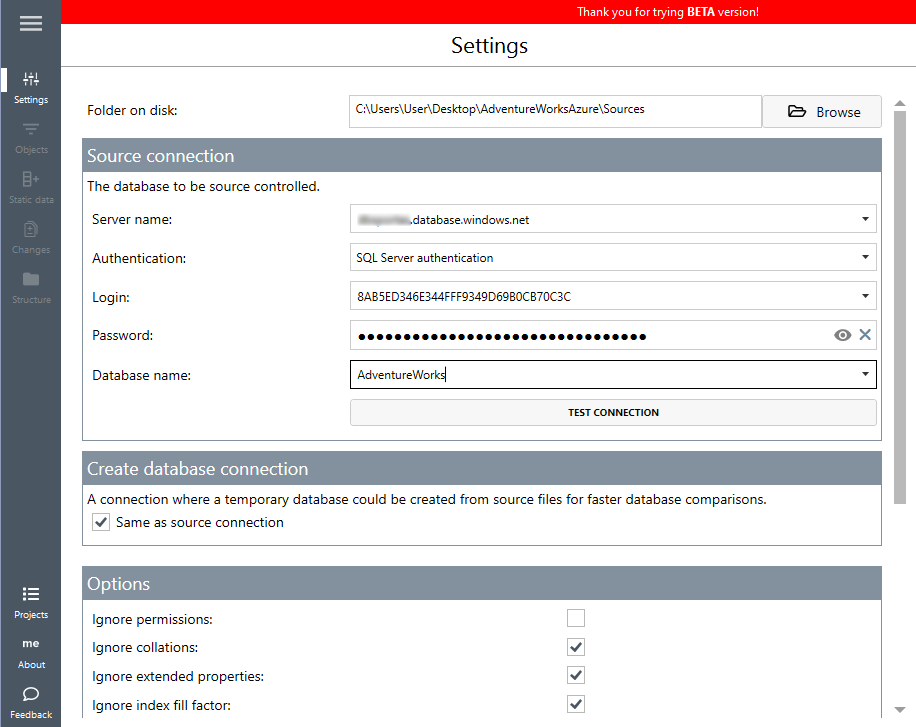Open the Changes sidebar icon

(x=31, y=230)
